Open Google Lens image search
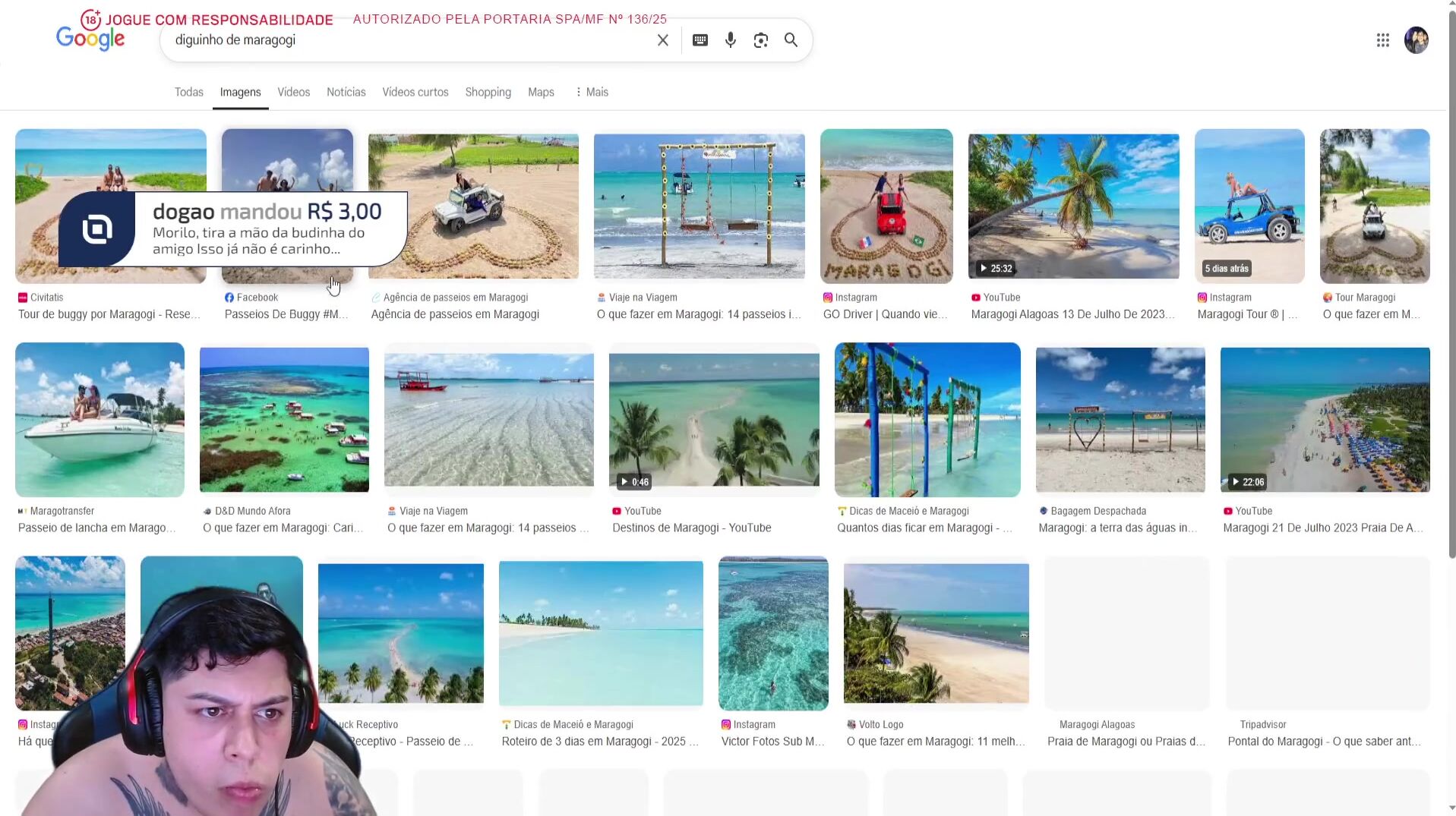This screenshot has height=816, width=1456. [760, 40]
